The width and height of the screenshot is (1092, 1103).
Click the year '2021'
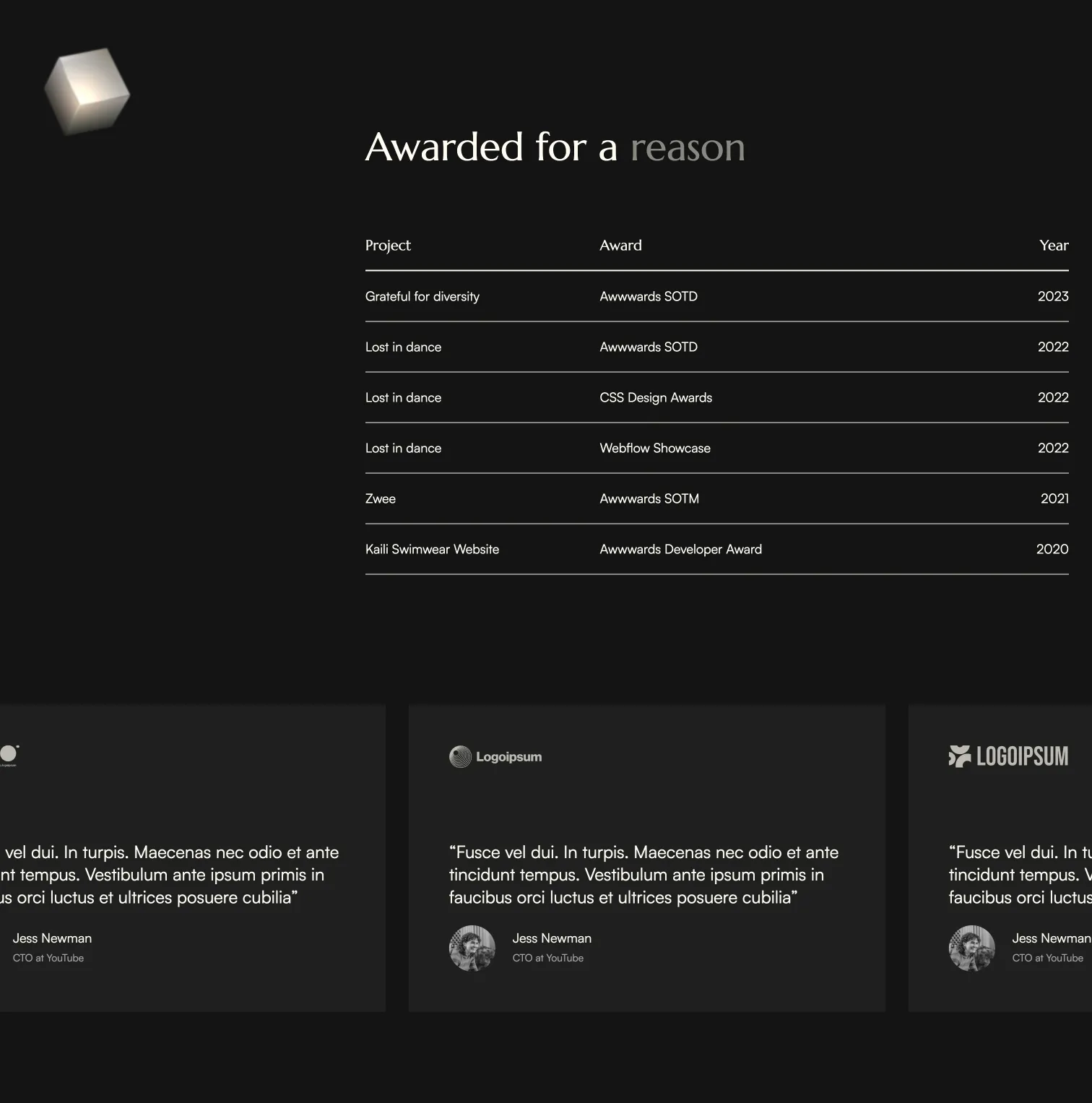(x=1054, y=498)
